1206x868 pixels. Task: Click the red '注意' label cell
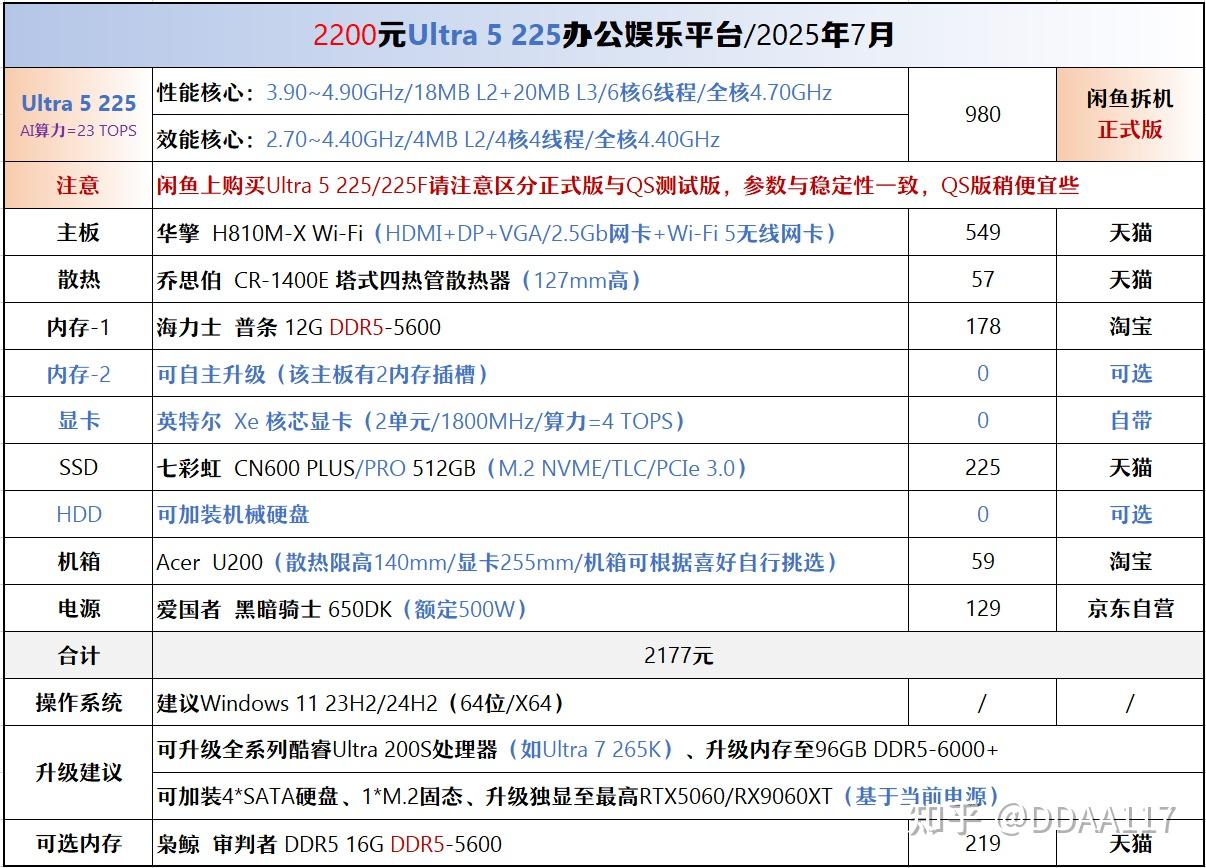[78, 185]
